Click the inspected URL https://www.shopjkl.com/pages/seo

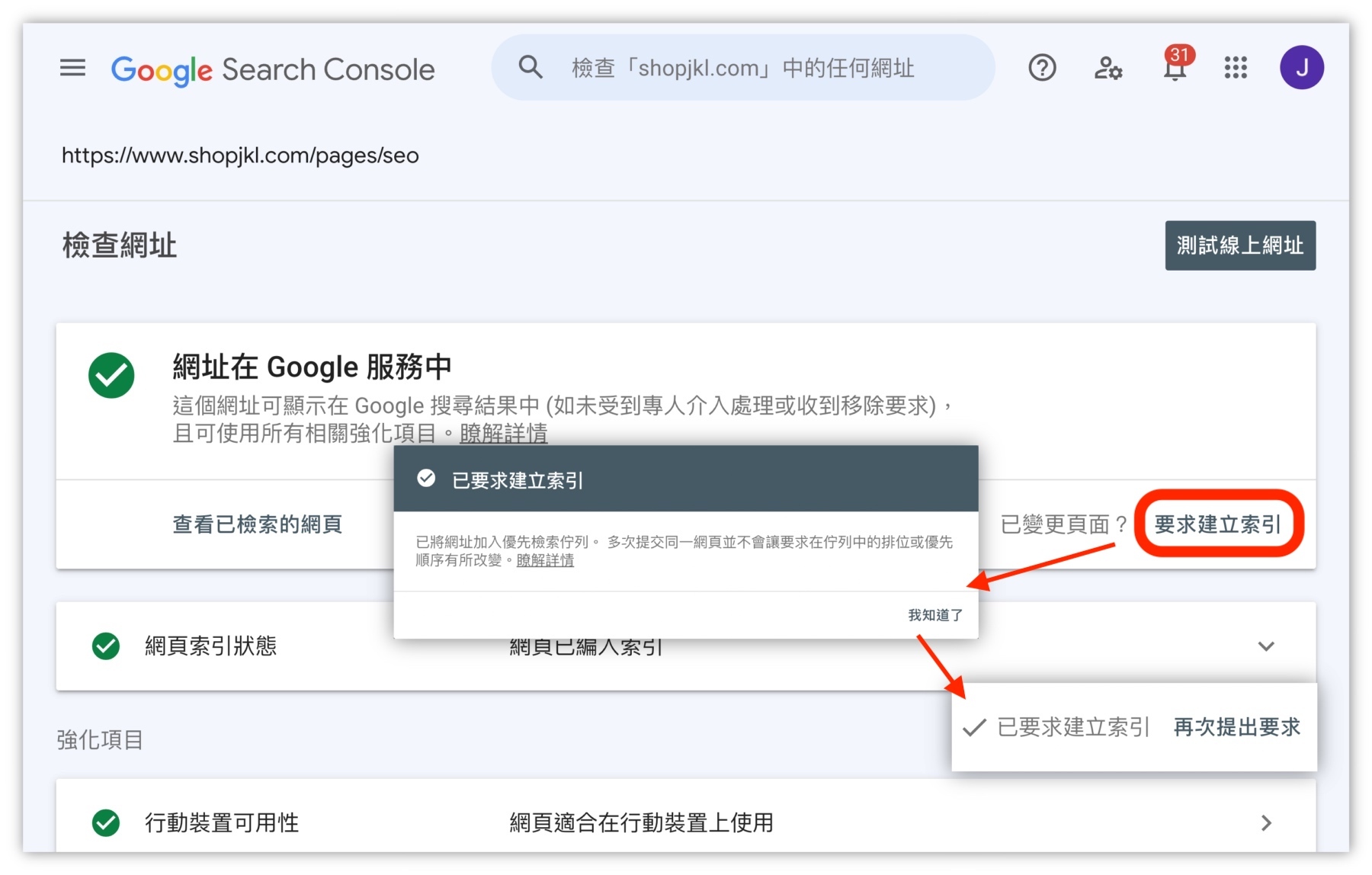240,155
